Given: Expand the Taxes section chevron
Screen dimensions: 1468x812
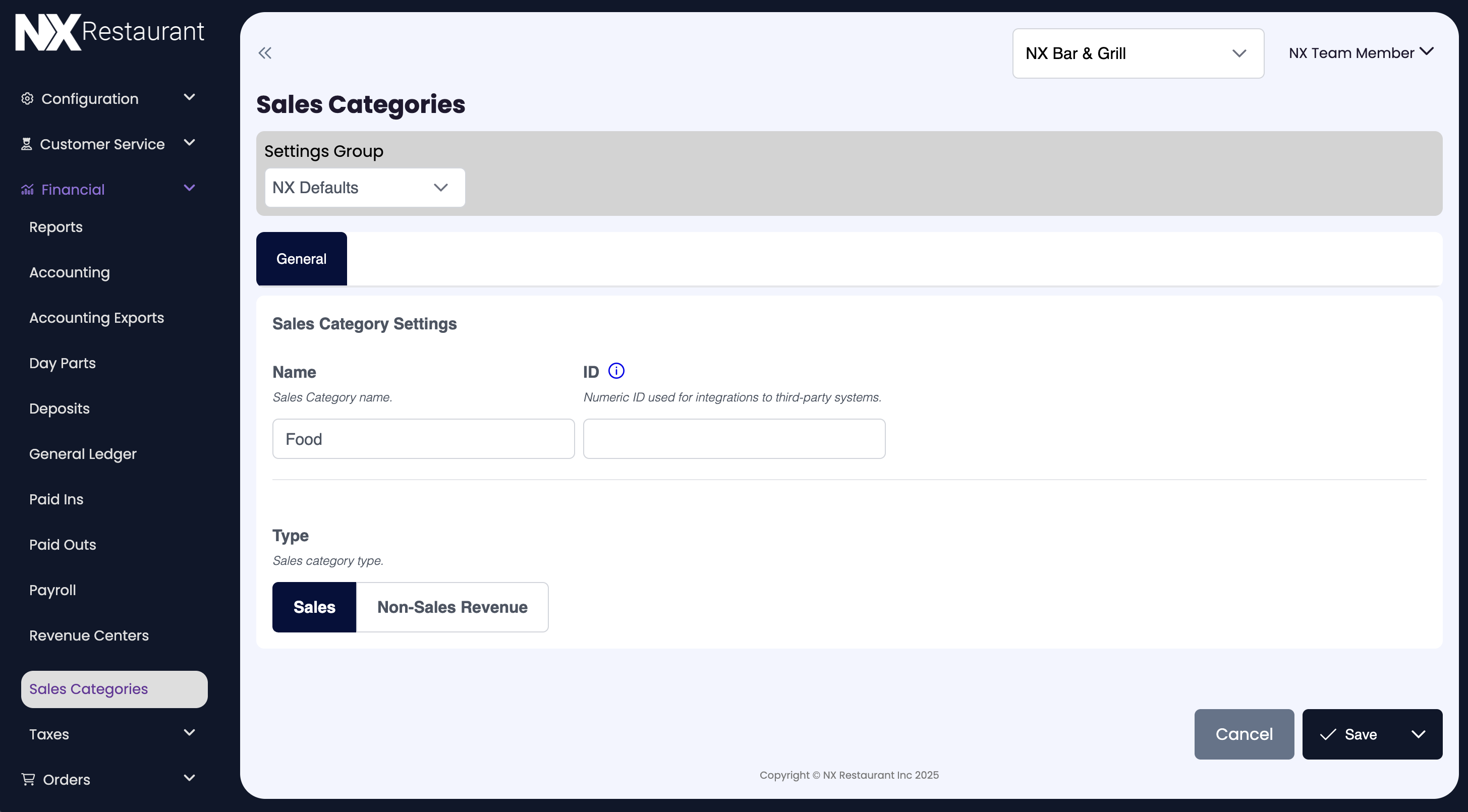Looking at the screenshot, I should tap(189, 733).
